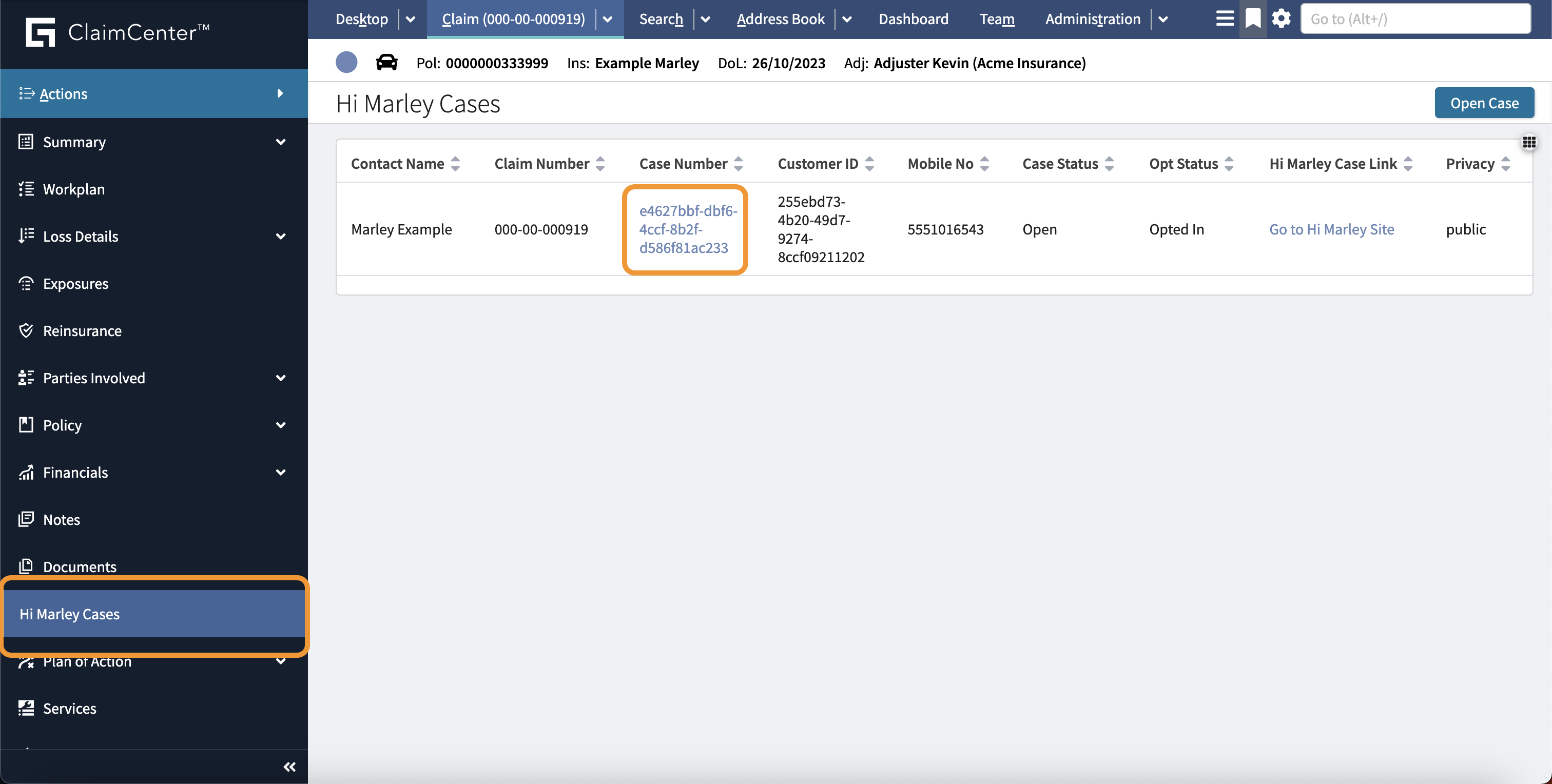Switch to the Dashboard tab
The height and width of the screenshot is (784, 1552).
pos(914,18)
